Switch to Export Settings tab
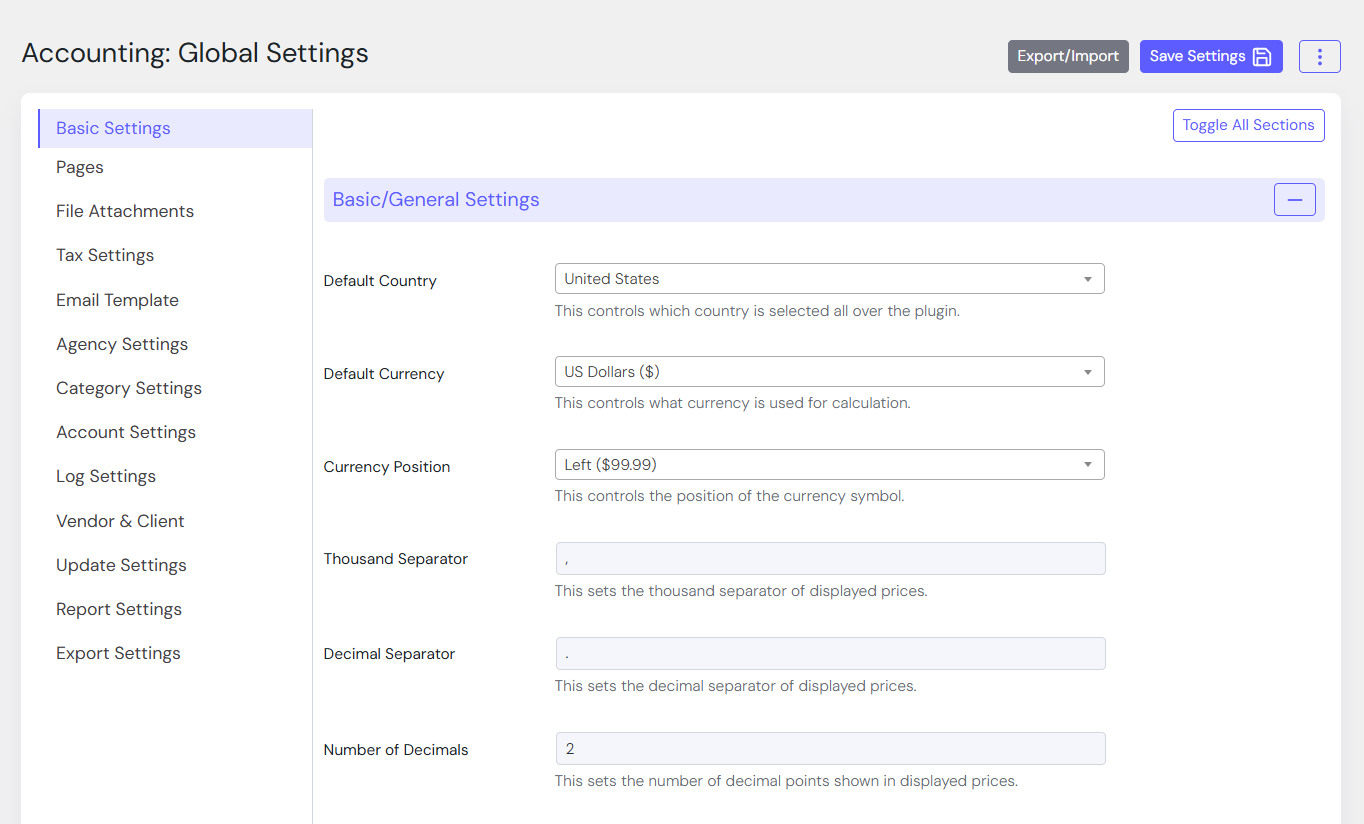1364x824 pixels. pos(118,654)
